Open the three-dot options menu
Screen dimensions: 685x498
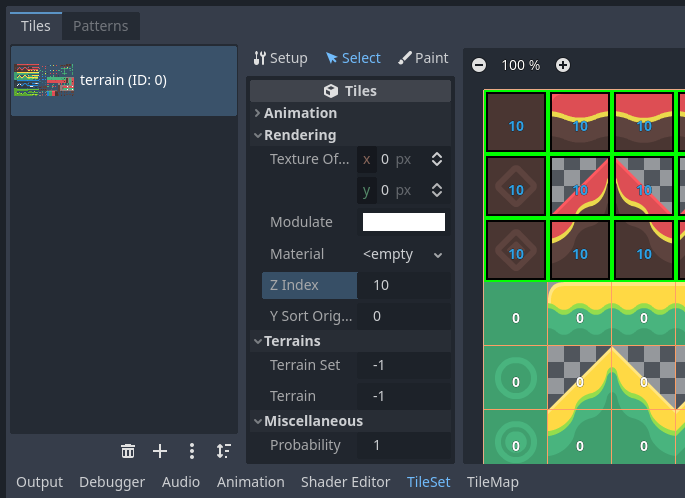(x=192, y=451)
